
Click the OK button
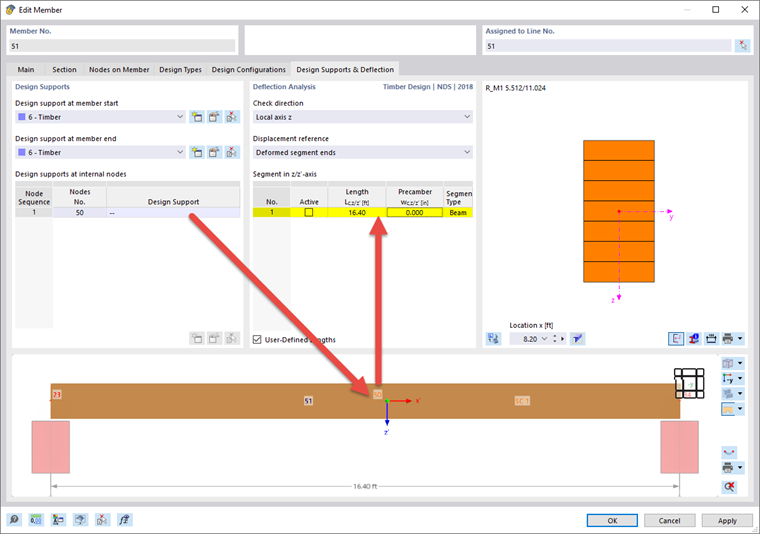coord(612,520)
